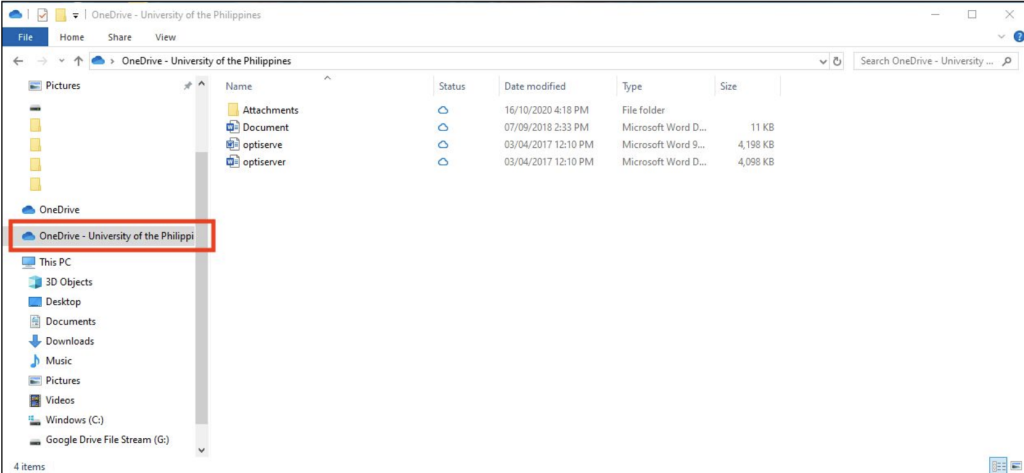The image size is (1024, 473).
Task: Click the Properties quick access icon
Action: pos(42,15)
